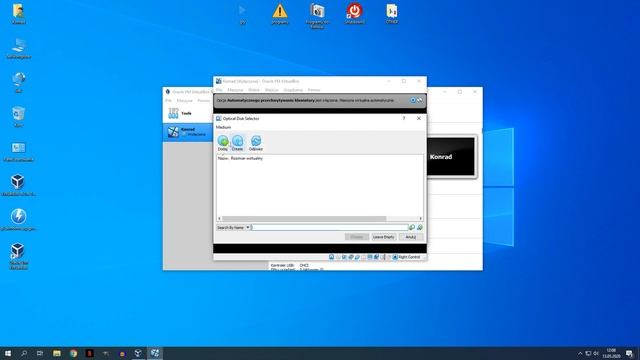The width and height of the screenshot is (640, 360).
Task: Click the Nazwa column header in the disk list
Action: [223, 158]
